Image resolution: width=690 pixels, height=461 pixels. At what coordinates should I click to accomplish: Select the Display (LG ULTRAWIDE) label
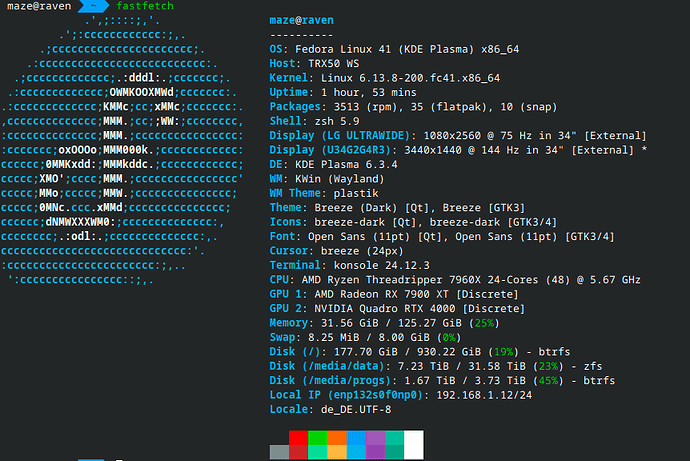click(340, 136)
